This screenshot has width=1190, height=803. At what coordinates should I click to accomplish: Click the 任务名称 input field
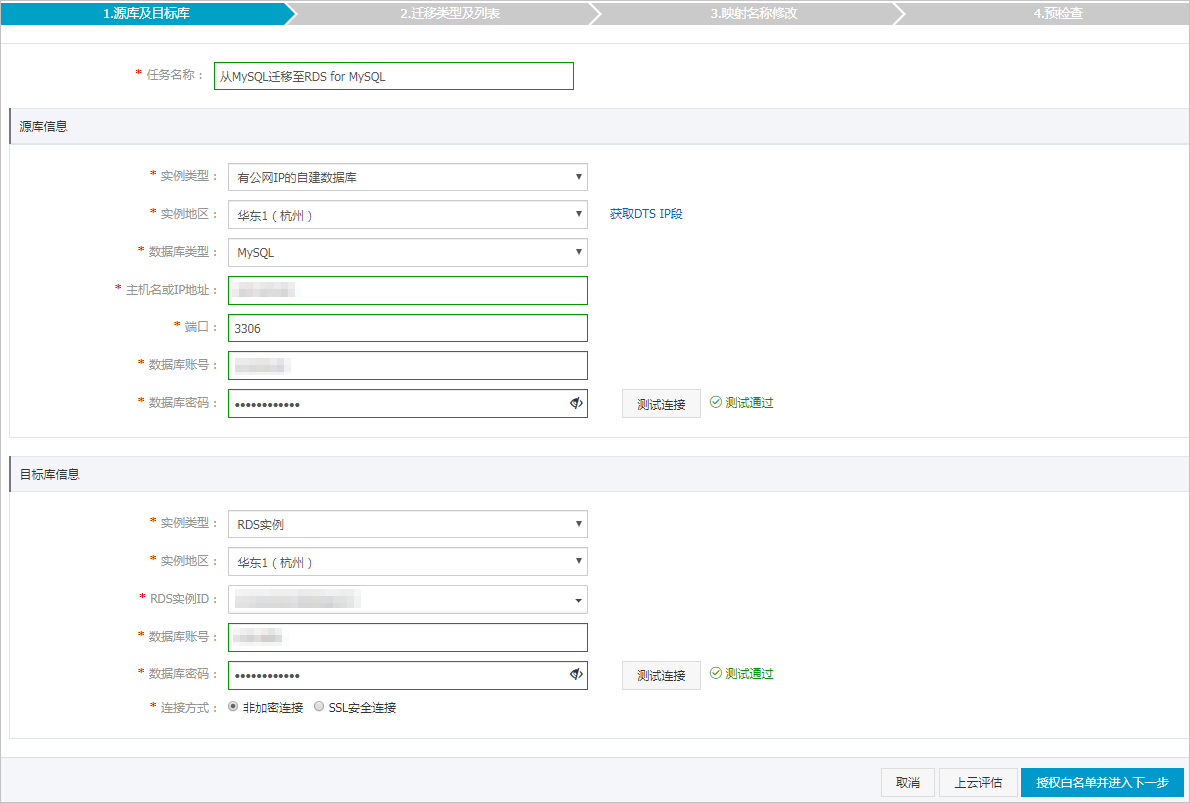(x=393, y=76)
